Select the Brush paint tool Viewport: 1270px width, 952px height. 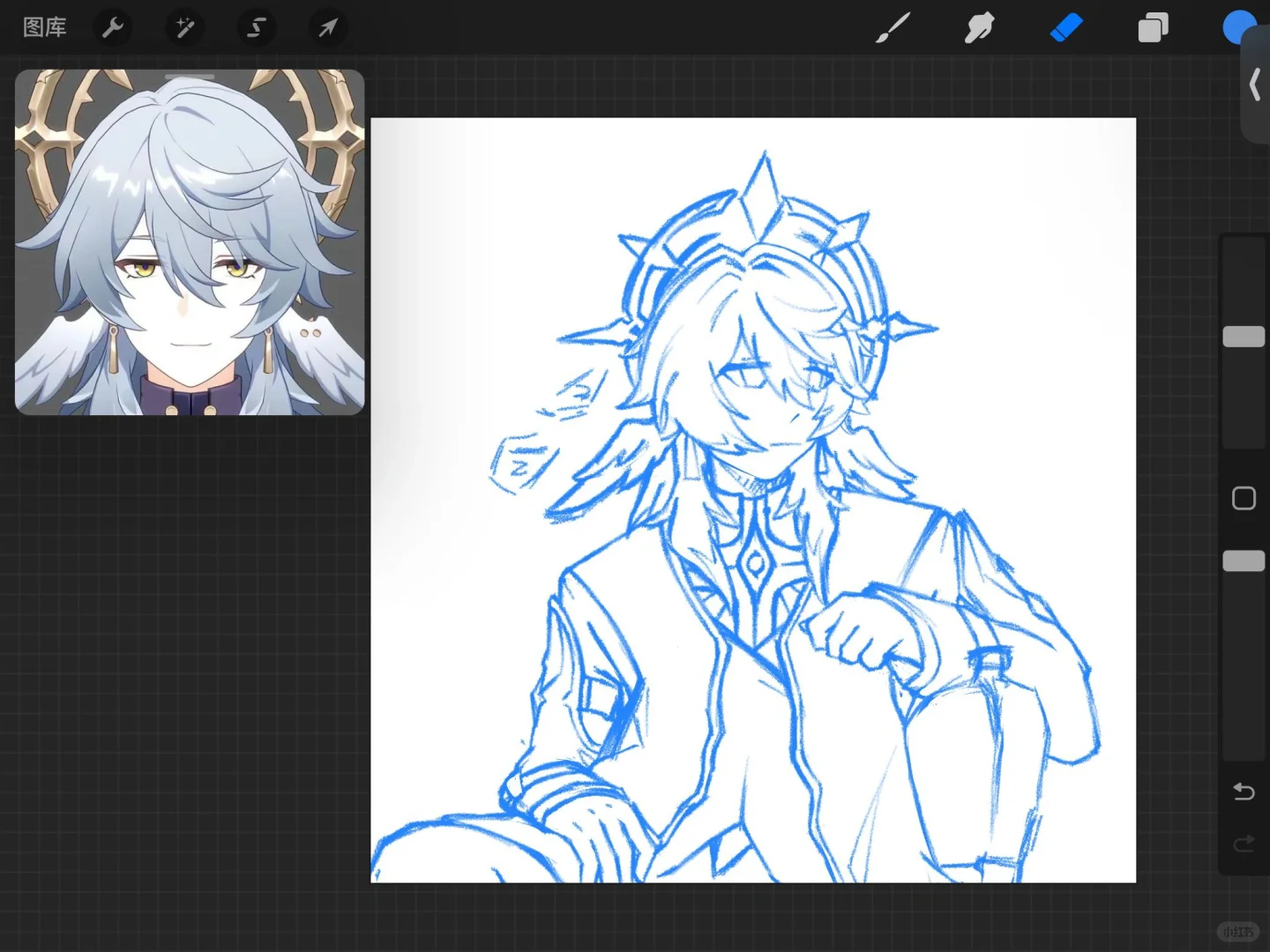[x=893, y=28]
